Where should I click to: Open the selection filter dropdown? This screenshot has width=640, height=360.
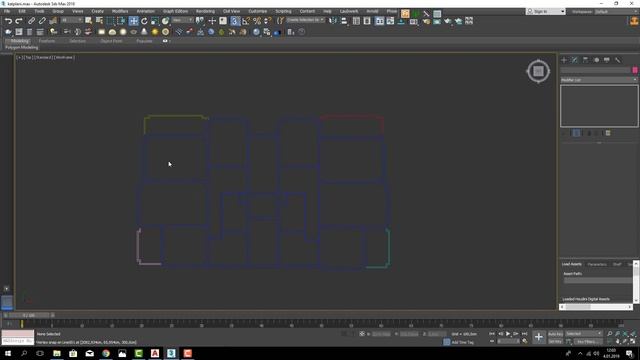(x=72, y=20)
